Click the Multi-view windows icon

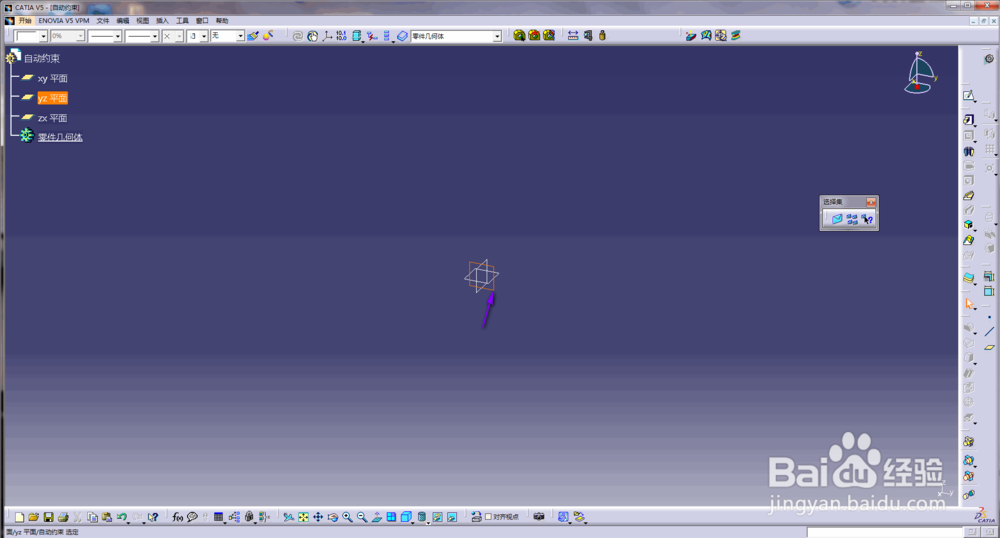392,517
